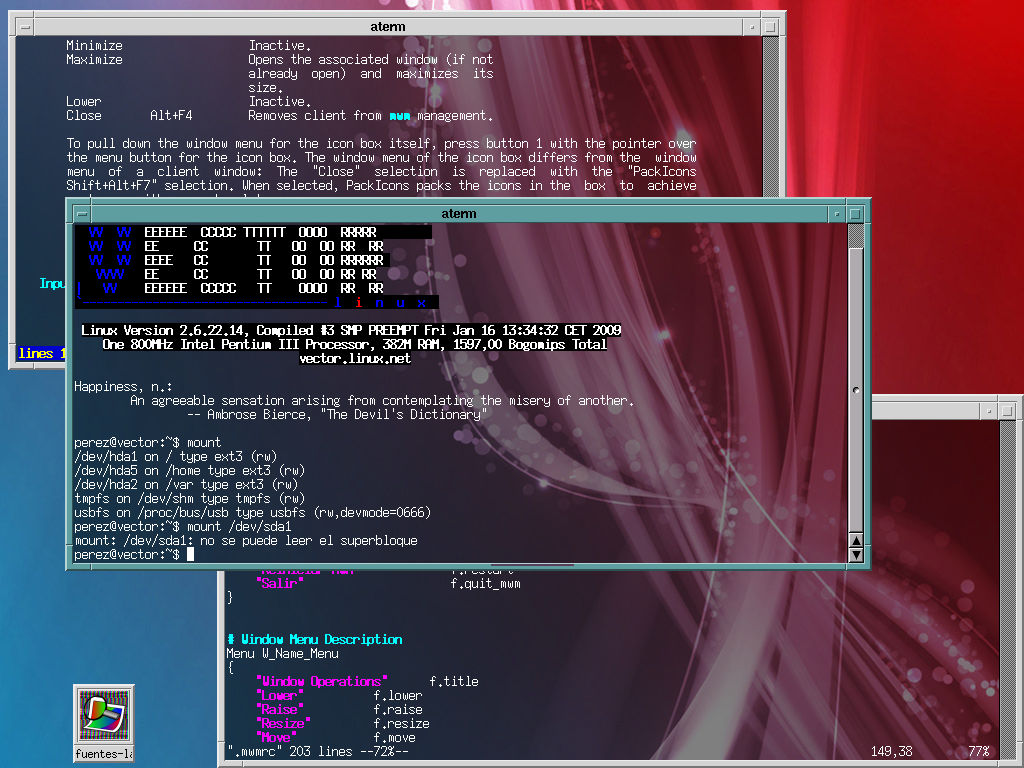Click the "Window Operations" string in editor
The height and width of the screenshot is (768, 1024).
321,681
